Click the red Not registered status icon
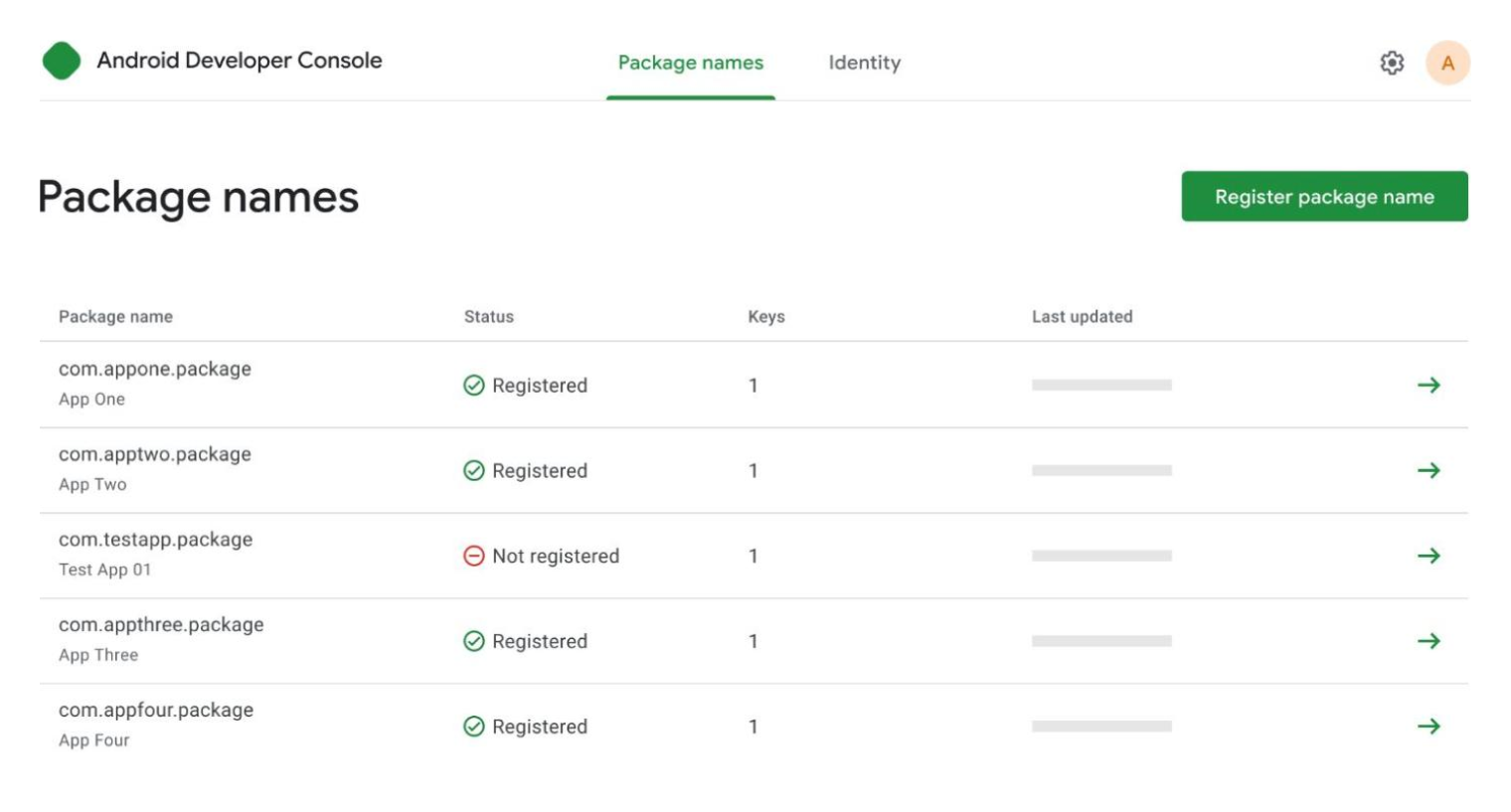1511x812 pixels. pos(474,556)
